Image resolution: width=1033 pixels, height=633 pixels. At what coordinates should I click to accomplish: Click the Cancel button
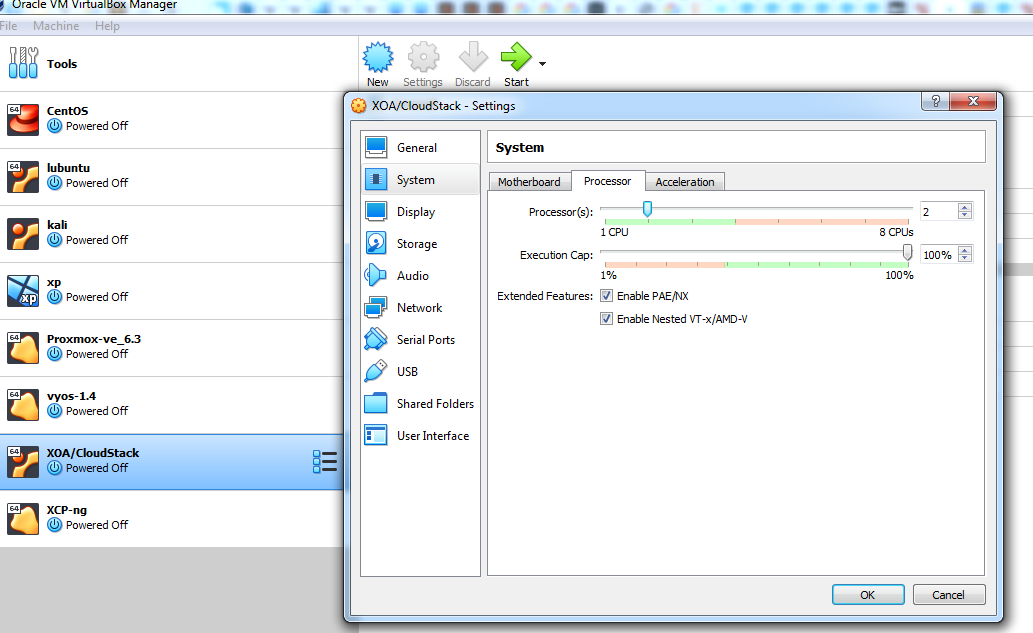click(x=949, y=595)
